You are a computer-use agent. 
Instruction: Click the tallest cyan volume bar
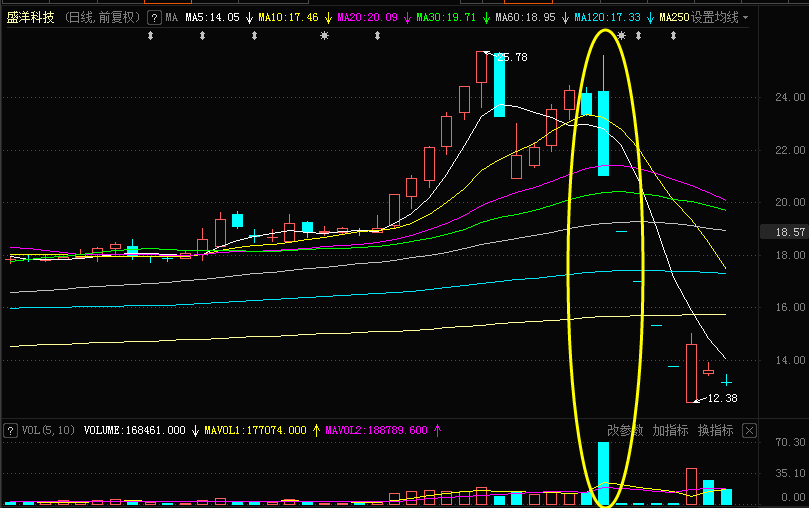[603, 473]
